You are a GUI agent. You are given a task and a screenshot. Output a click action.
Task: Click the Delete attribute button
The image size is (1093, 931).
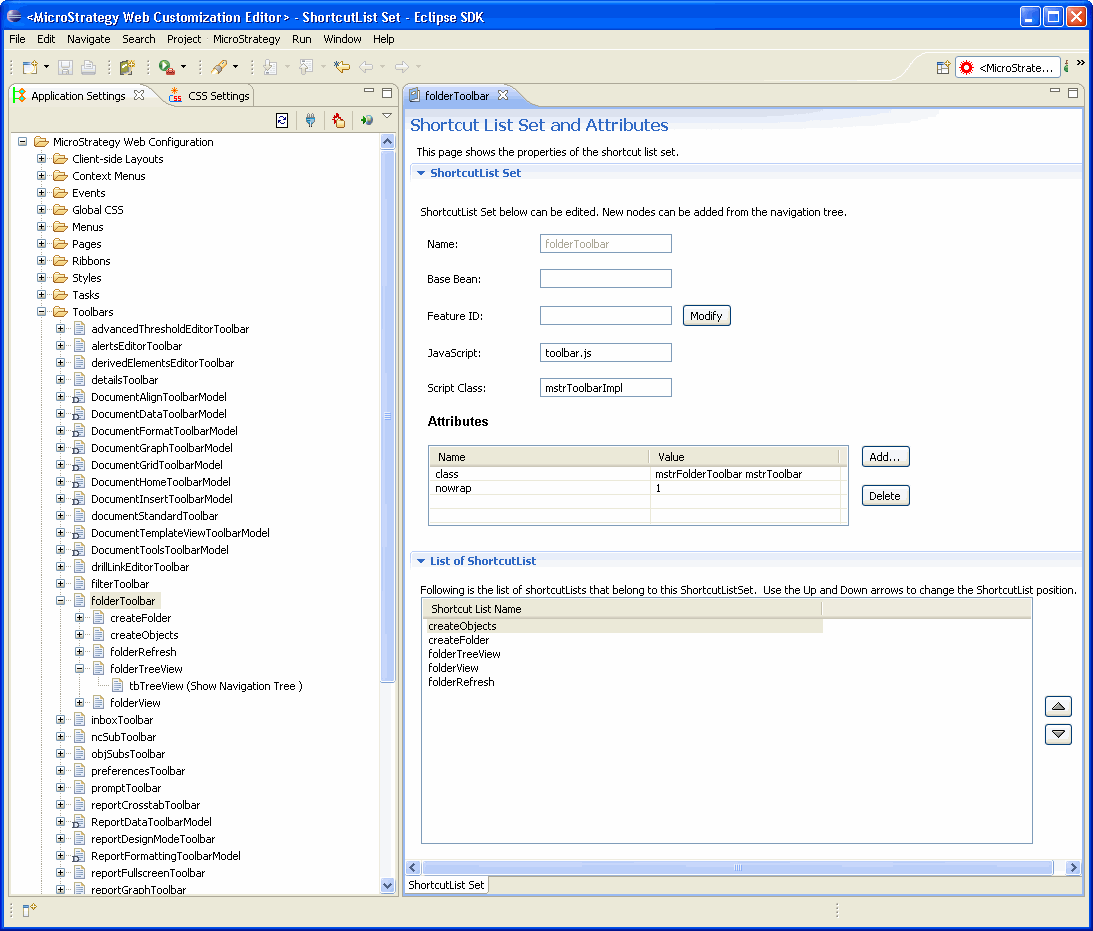885,495
